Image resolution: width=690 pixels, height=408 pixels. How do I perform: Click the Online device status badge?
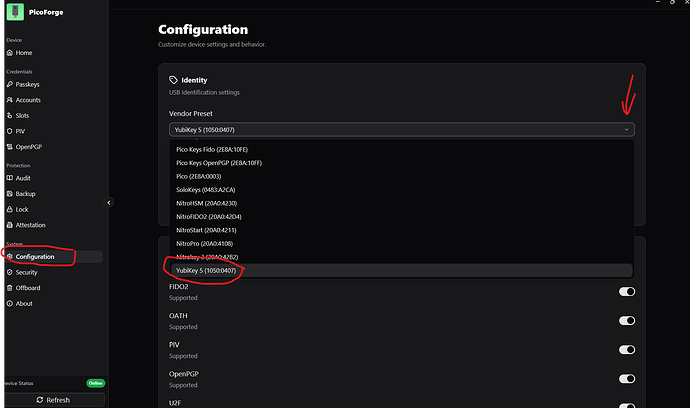pyautogui.click(x=95, y=383)
